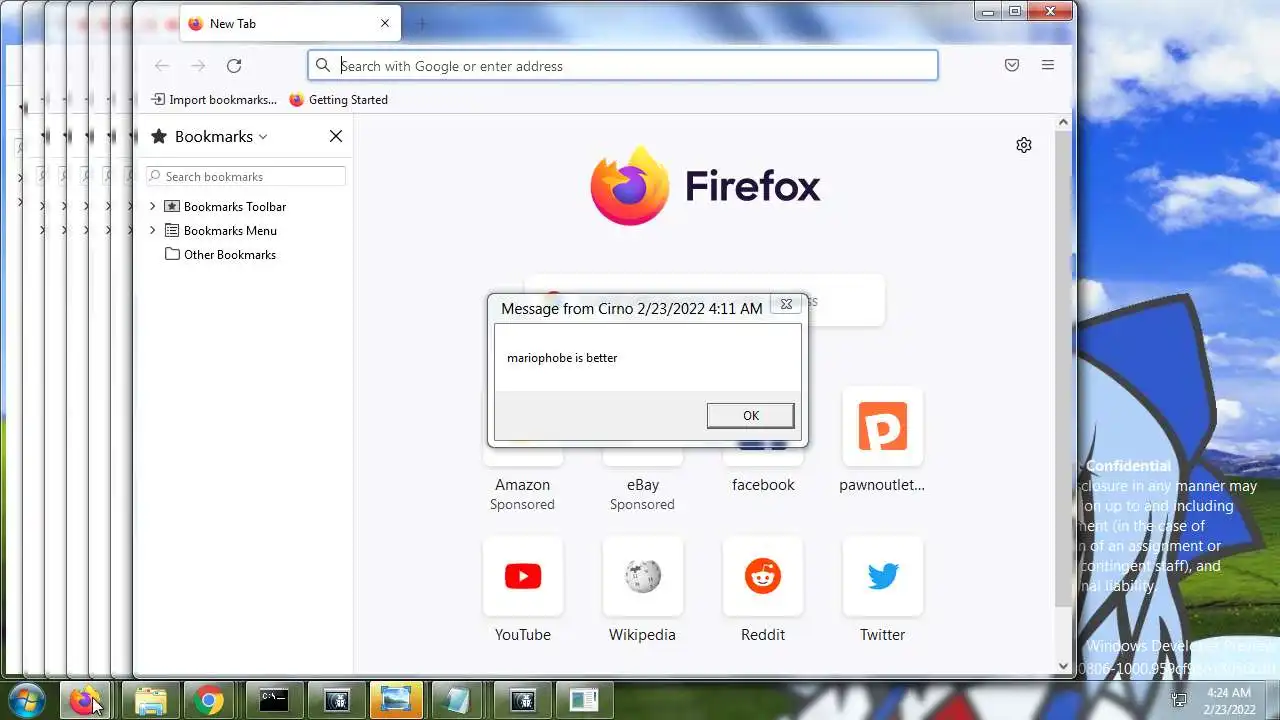Image resolution: width=1280 pixels, height=720 pixels.
Task: Click Import bookmarks toolbar button
Action: coord(214,100)
